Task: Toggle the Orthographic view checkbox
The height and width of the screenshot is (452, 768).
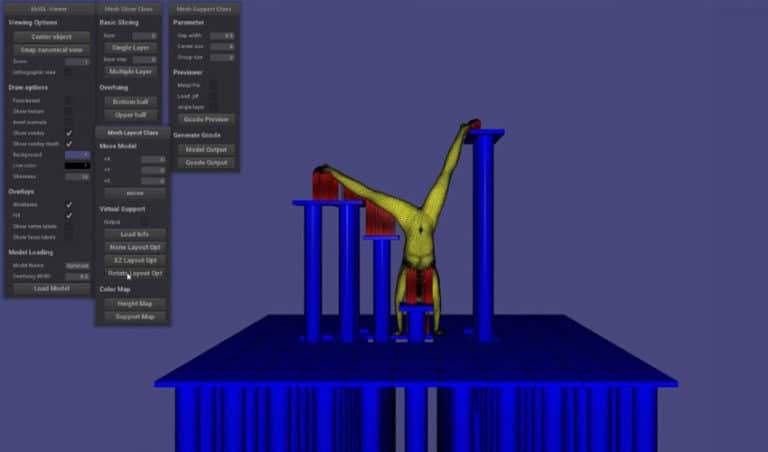Action: coord(68,73)
